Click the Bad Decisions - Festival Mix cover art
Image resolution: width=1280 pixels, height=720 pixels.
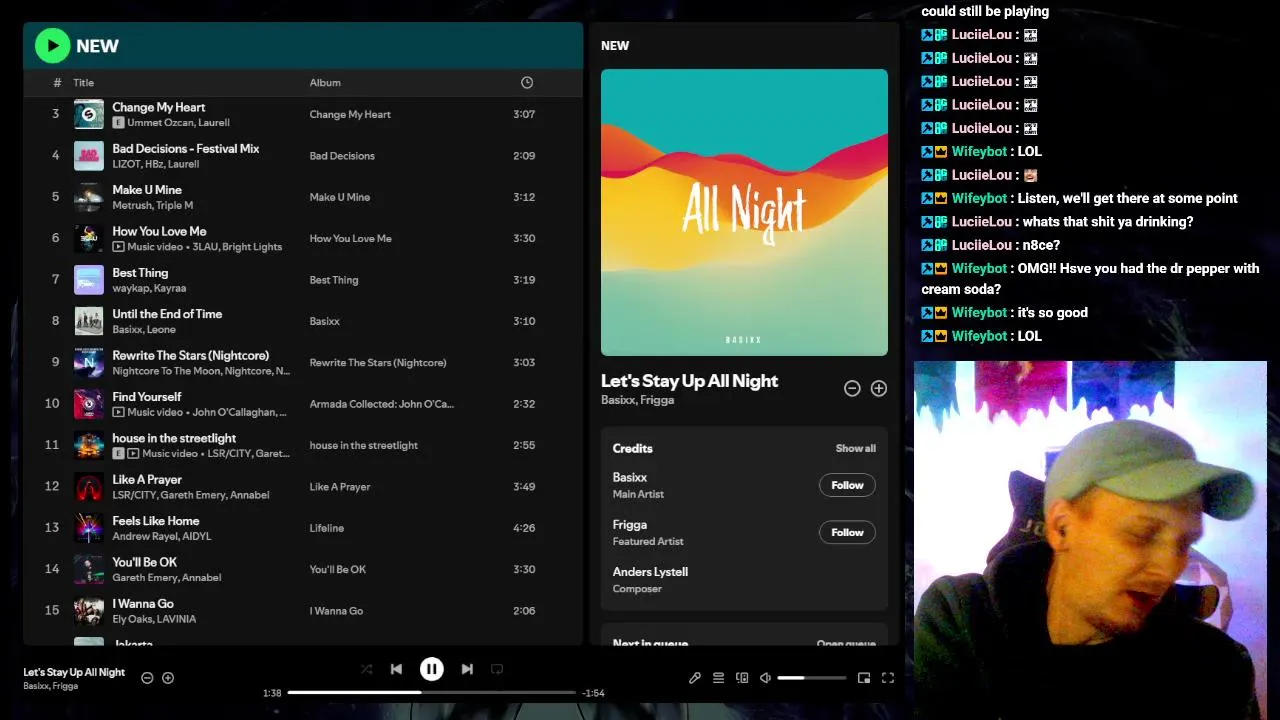[89, 156]
